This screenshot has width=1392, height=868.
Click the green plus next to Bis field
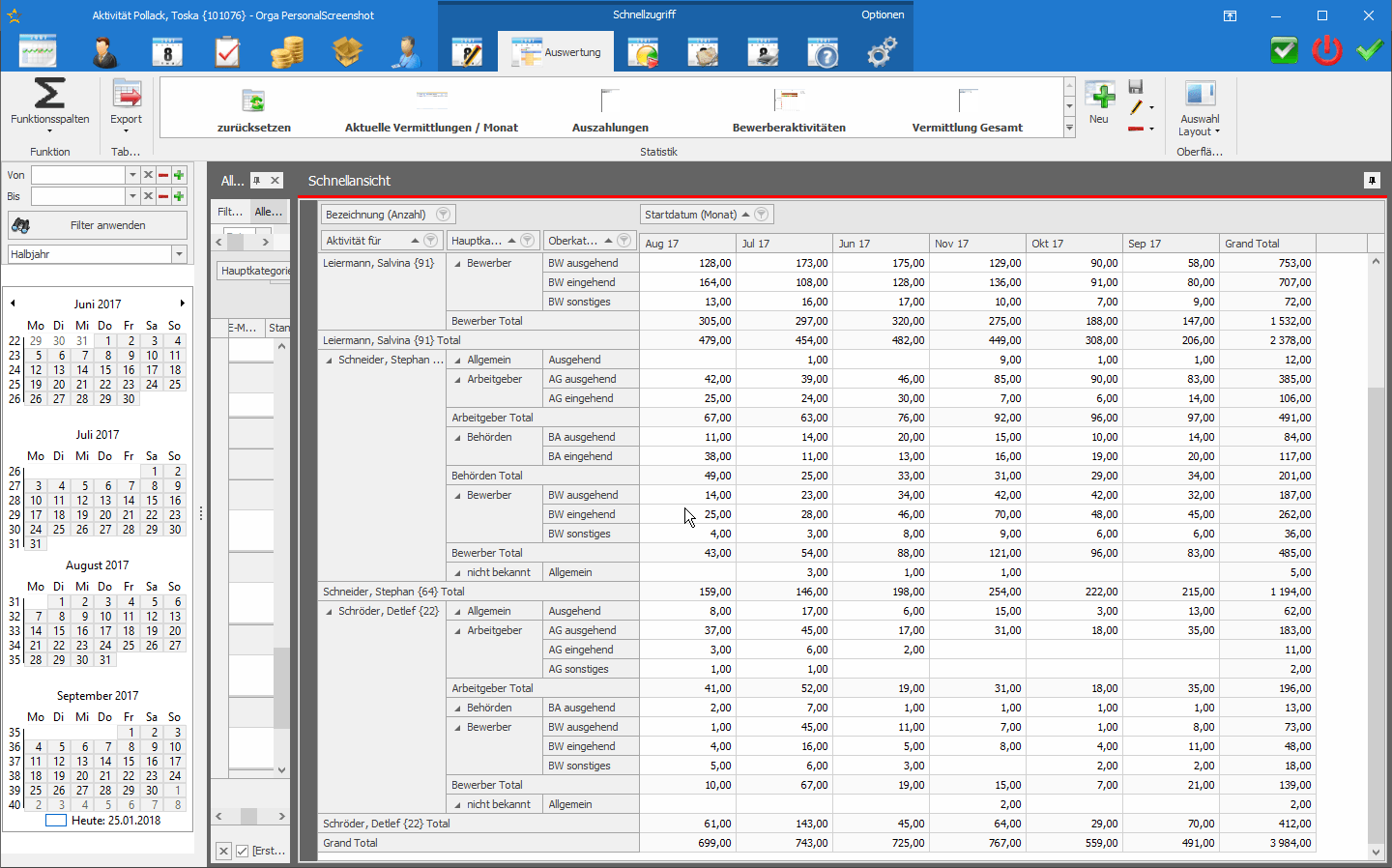click(x=178, y=196)
